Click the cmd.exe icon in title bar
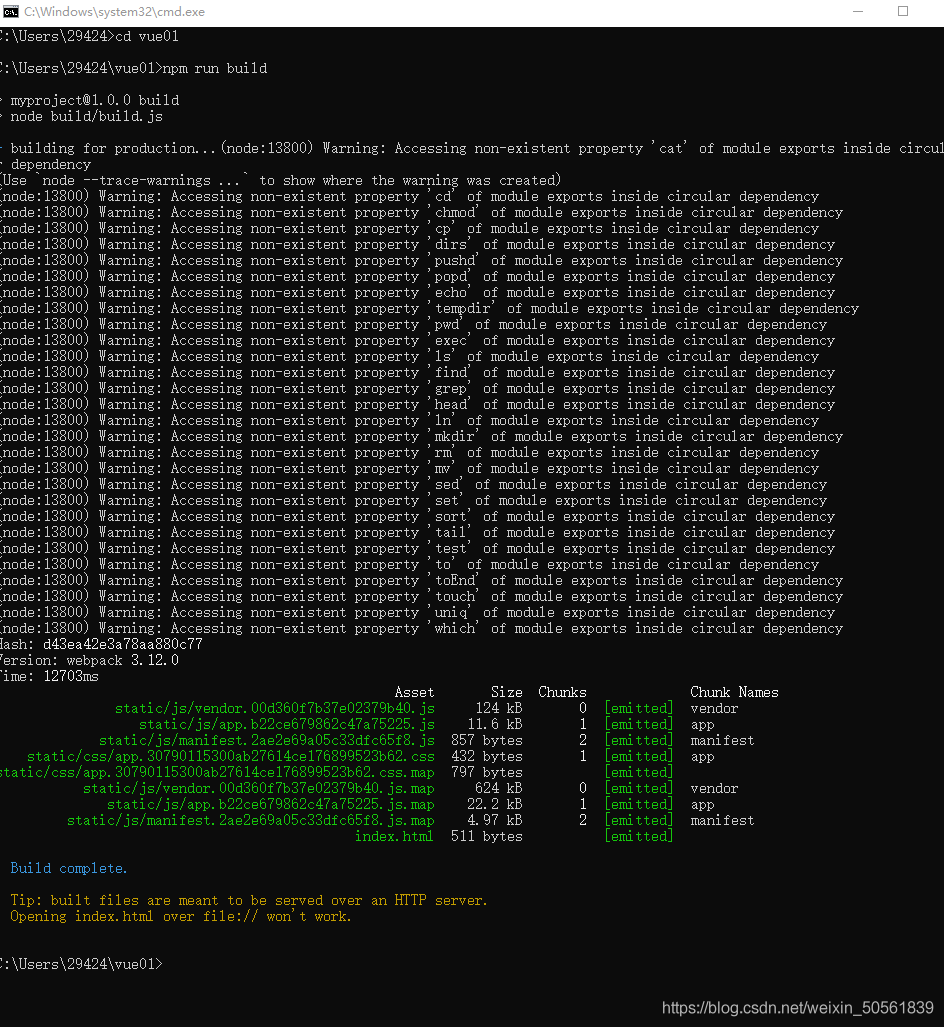This screenshot has height=1027, width=944. coord(10,12)
